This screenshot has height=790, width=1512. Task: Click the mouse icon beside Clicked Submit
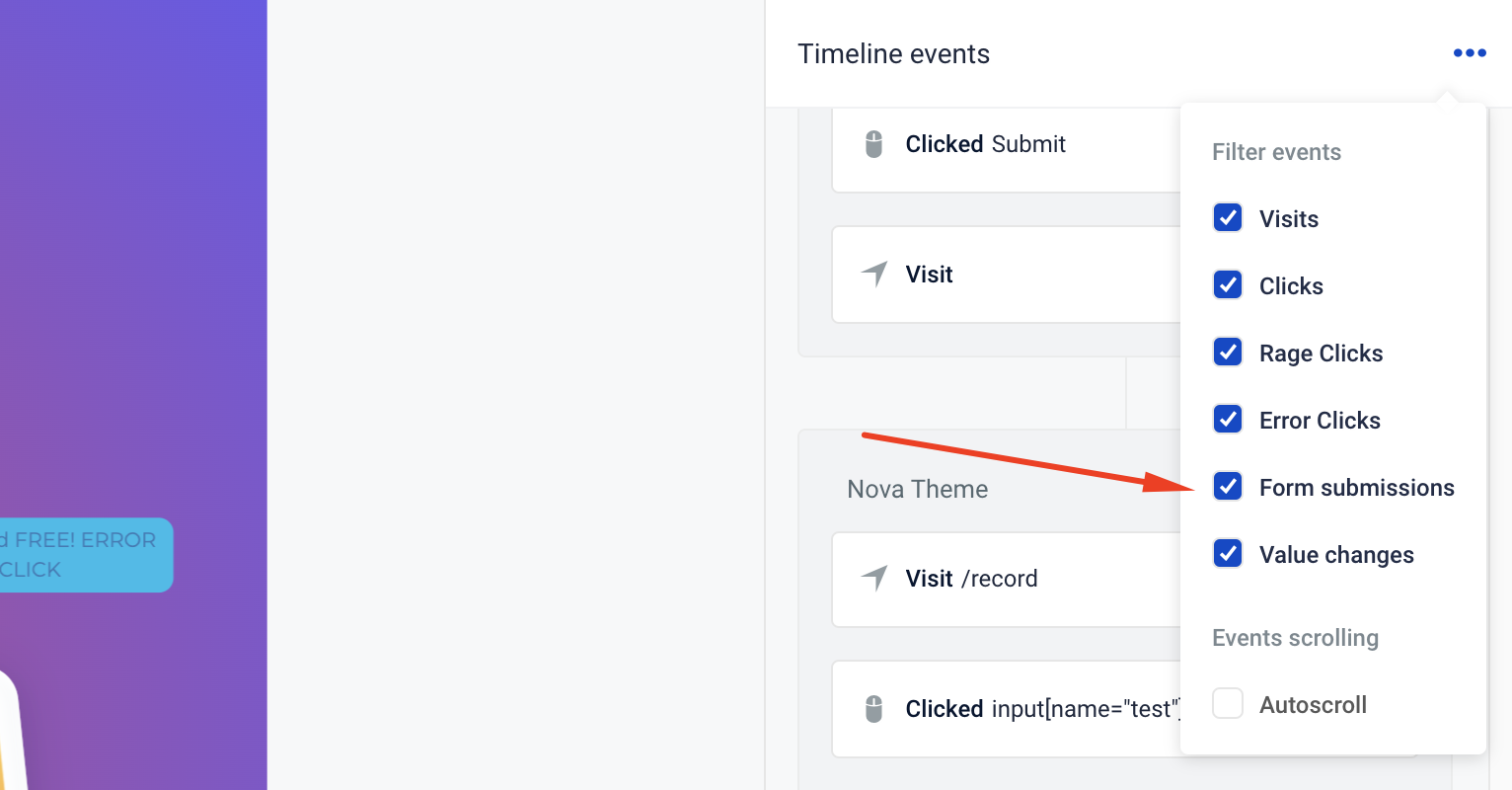873,144
